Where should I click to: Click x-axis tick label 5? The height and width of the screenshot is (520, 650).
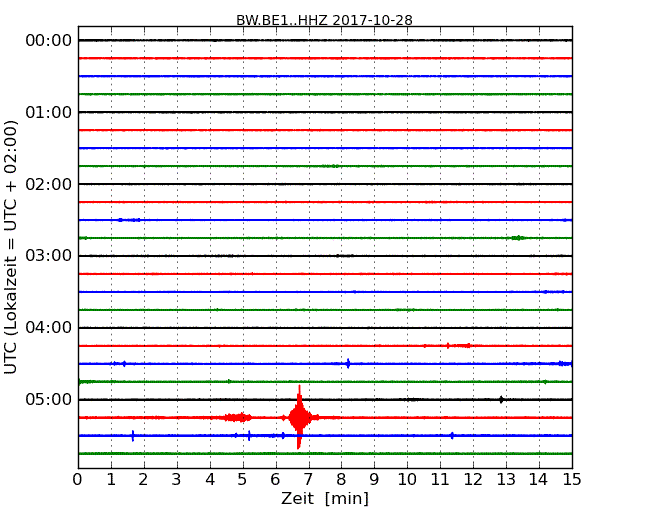242,479
